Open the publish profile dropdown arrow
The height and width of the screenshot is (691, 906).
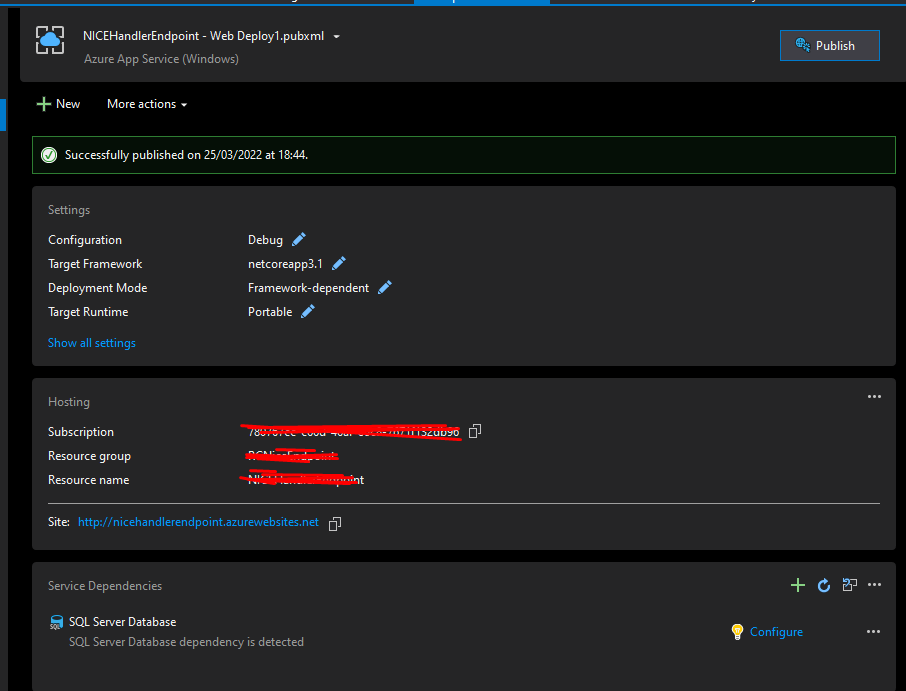(336, 36)
